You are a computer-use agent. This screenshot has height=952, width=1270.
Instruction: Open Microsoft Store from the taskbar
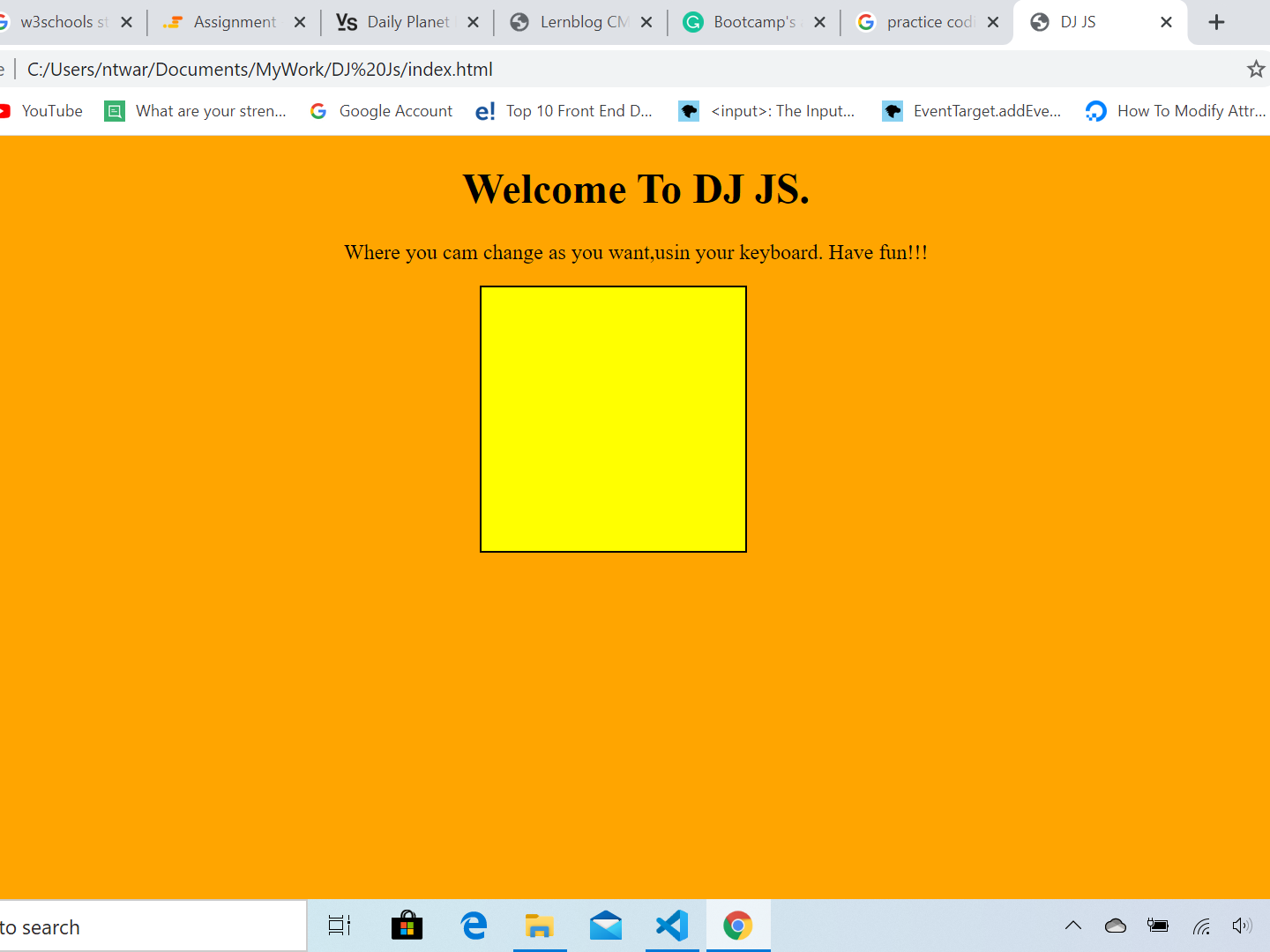coord(407,926)
